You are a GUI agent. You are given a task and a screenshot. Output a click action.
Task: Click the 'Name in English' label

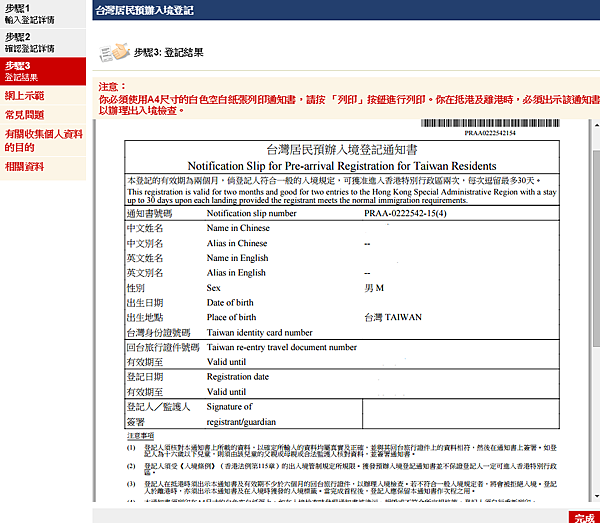tap(237, 258)
